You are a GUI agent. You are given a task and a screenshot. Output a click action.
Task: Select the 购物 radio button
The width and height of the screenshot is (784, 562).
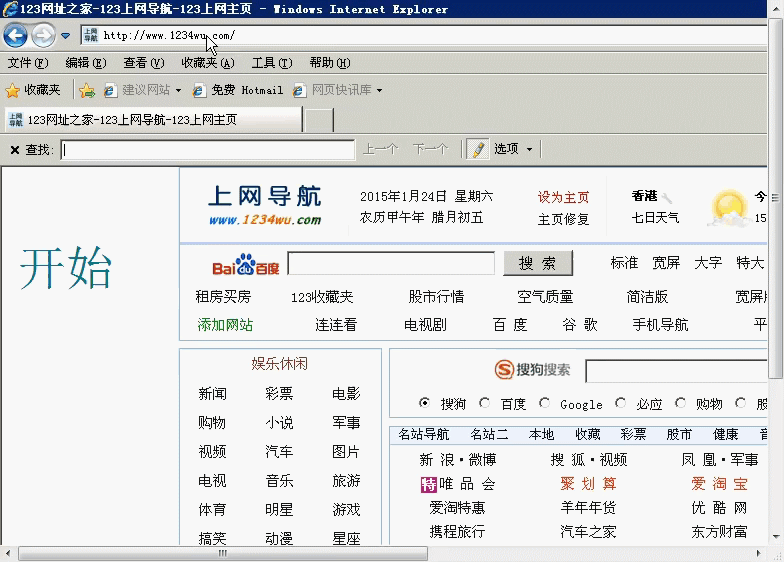pyautogui.click(x=680, y=402)
